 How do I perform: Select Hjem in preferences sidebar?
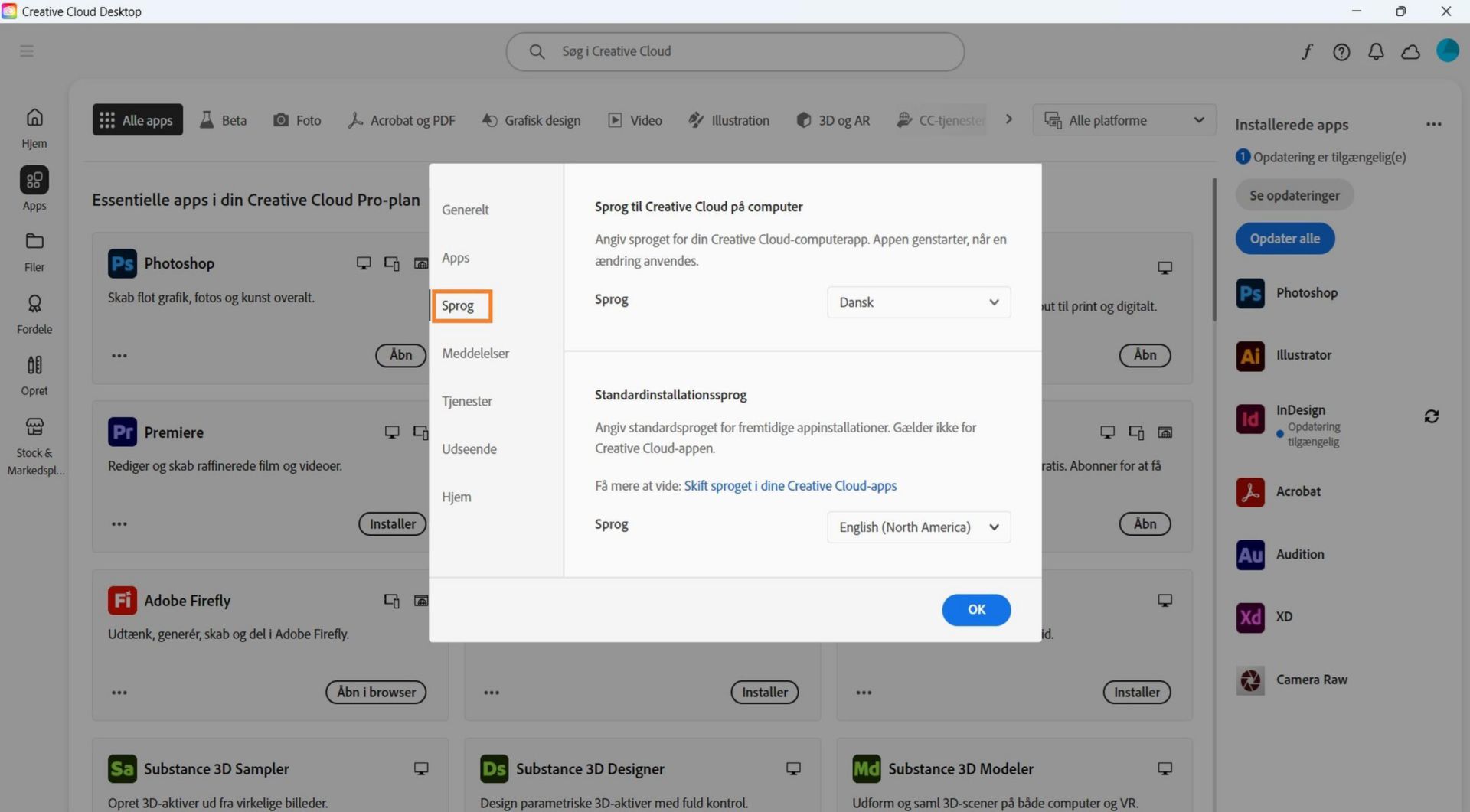tap(456, 497)
